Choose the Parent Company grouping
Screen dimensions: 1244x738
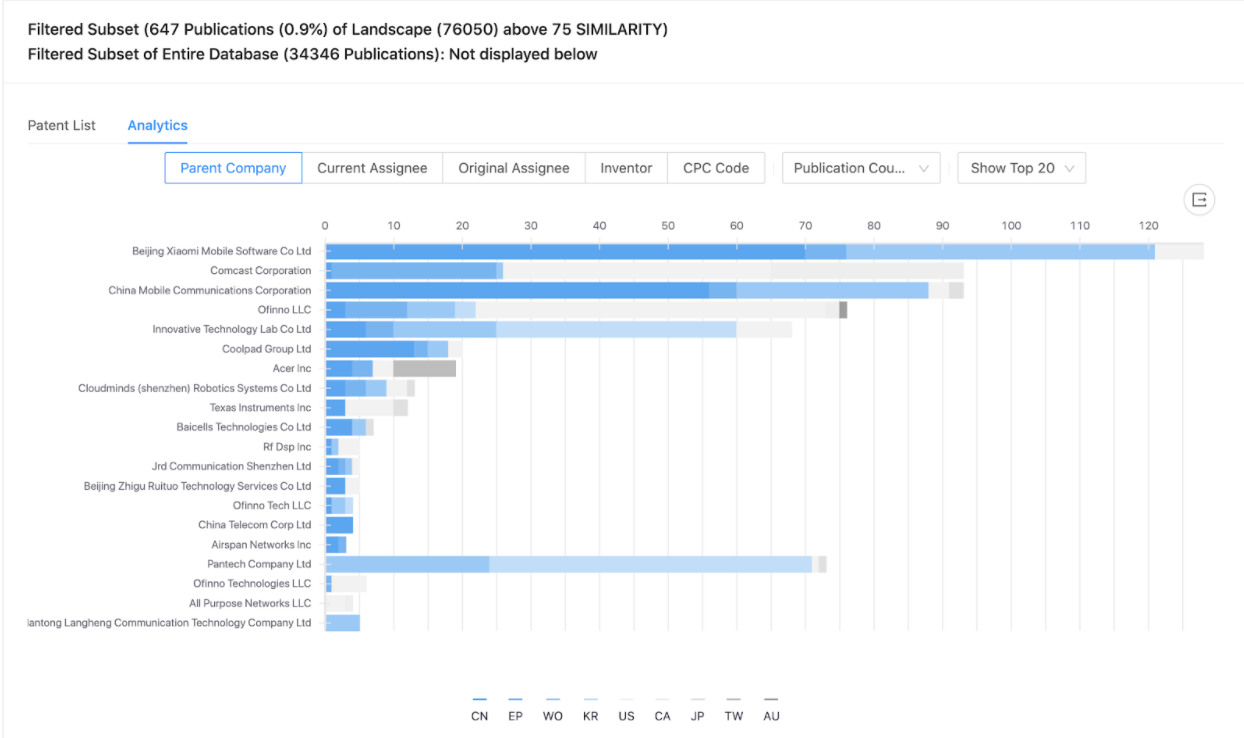233,168
